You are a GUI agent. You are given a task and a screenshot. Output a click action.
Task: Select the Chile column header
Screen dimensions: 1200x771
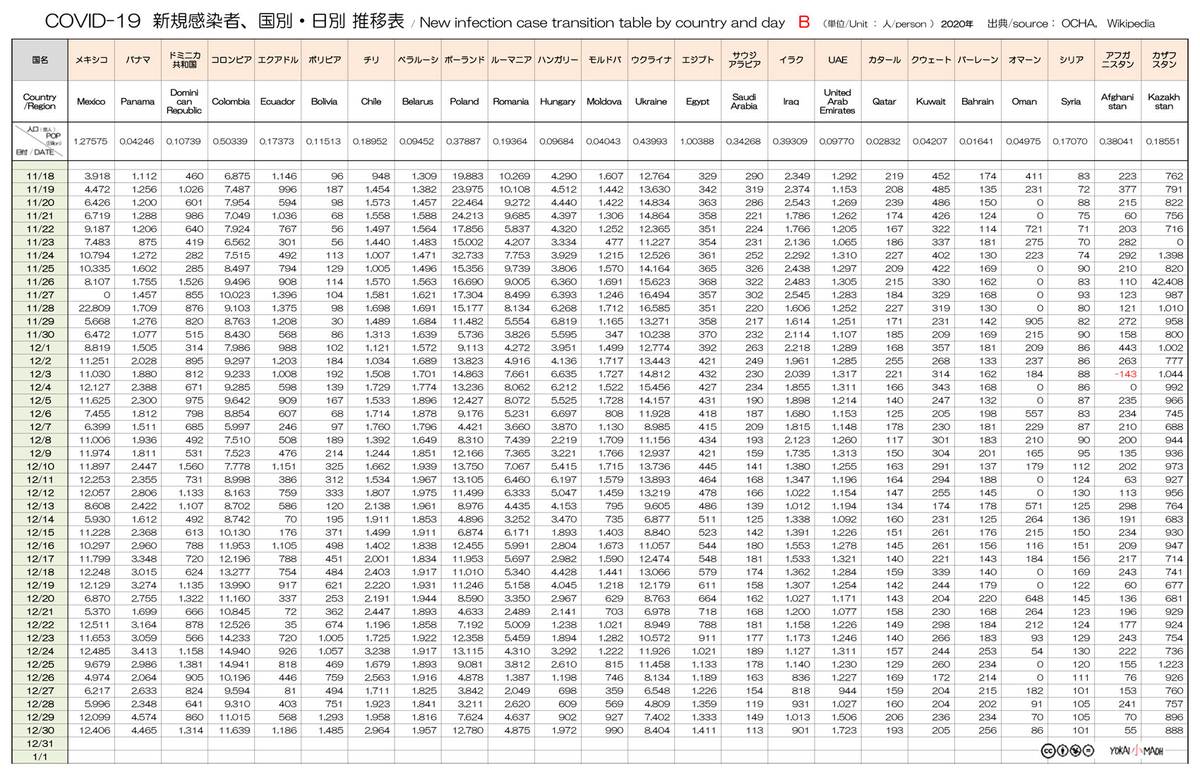pyautogui.click(x=371, y=100)
